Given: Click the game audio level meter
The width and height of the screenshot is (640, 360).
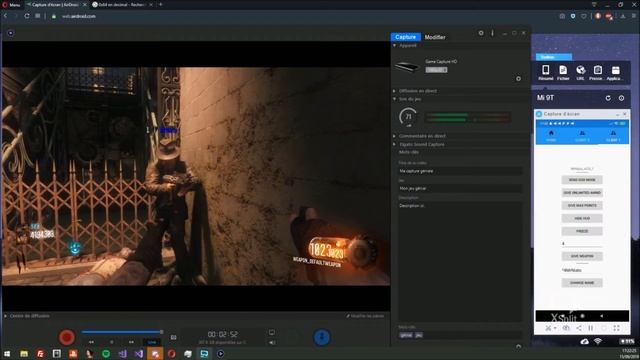Looking at the screenshot, I should click(x=467, y=118).
